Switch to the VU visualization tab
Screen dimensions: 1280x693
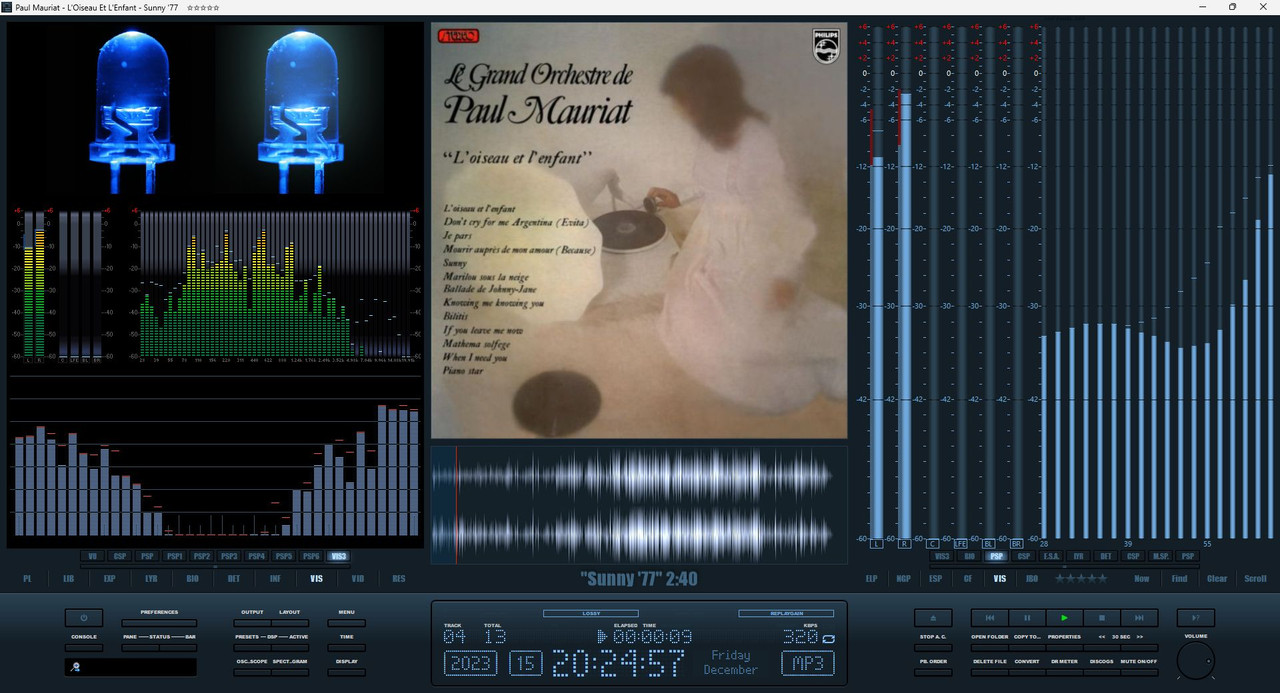93,556
